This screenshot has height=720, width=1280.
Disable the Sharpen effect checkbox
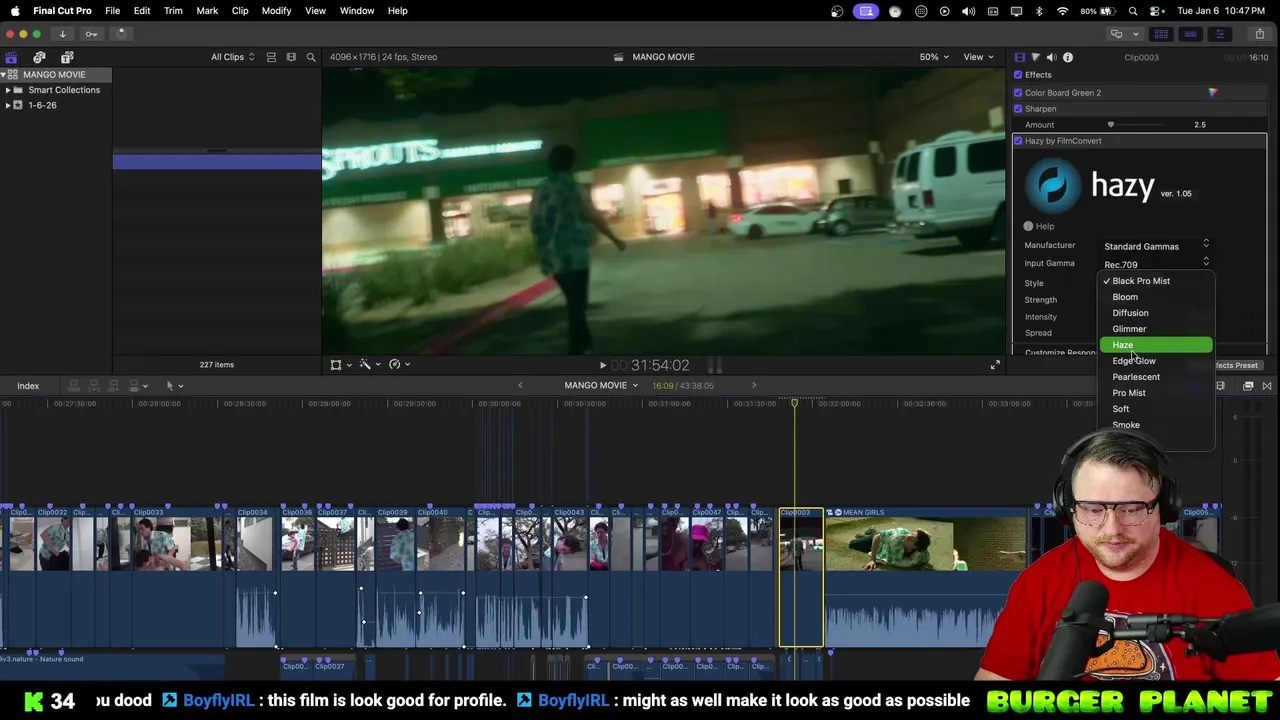pos(1018,109)
